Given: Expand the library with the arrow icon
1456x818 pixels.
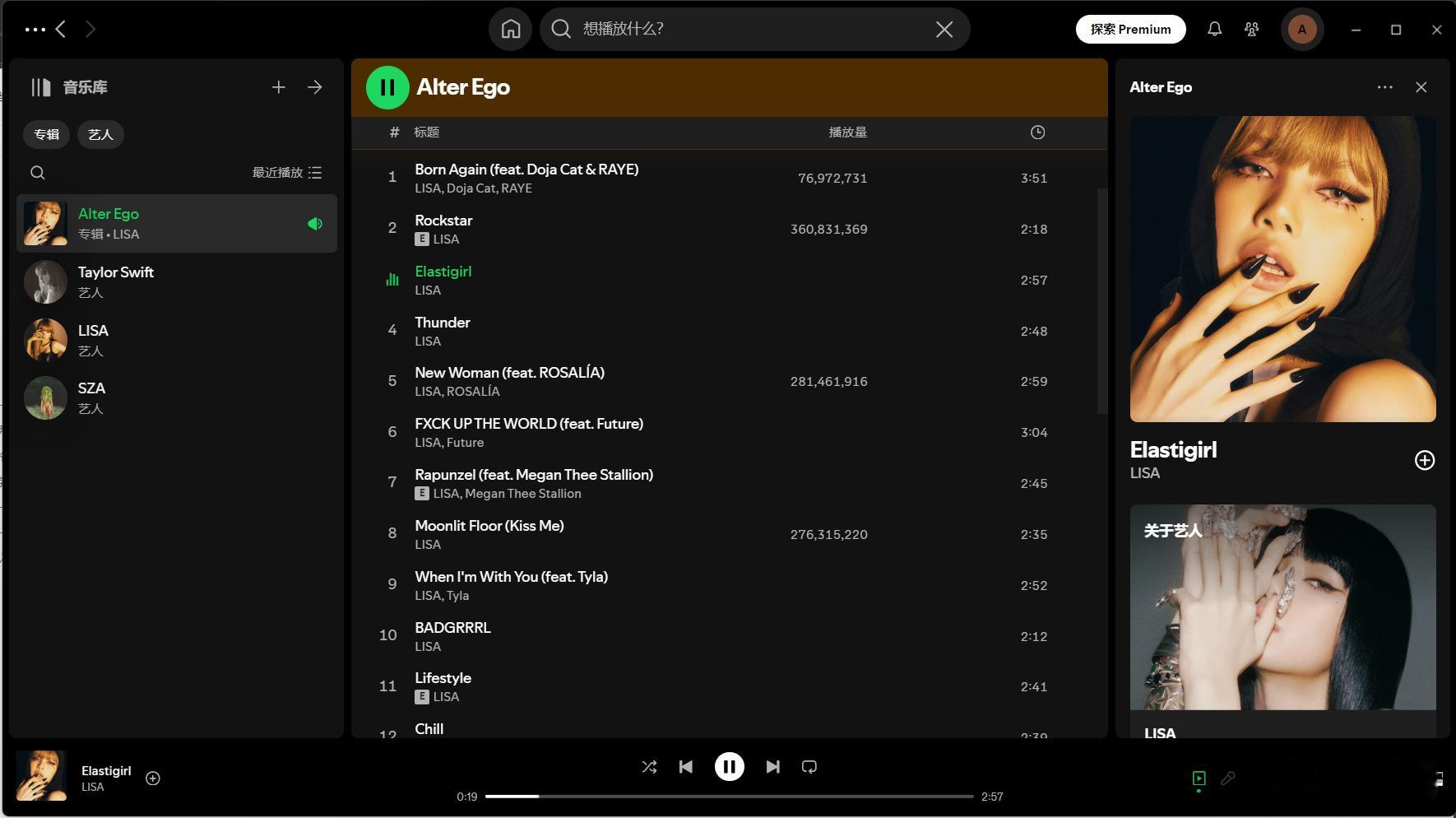Looking at the screenshot, I should 315,87.
